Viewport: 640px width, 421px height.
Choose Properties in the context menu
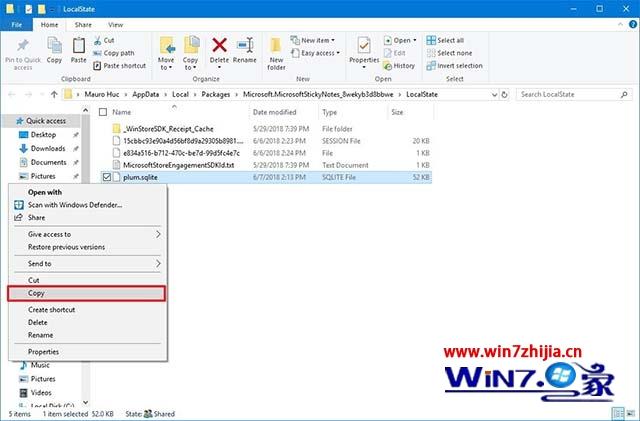tap(87, 352)
